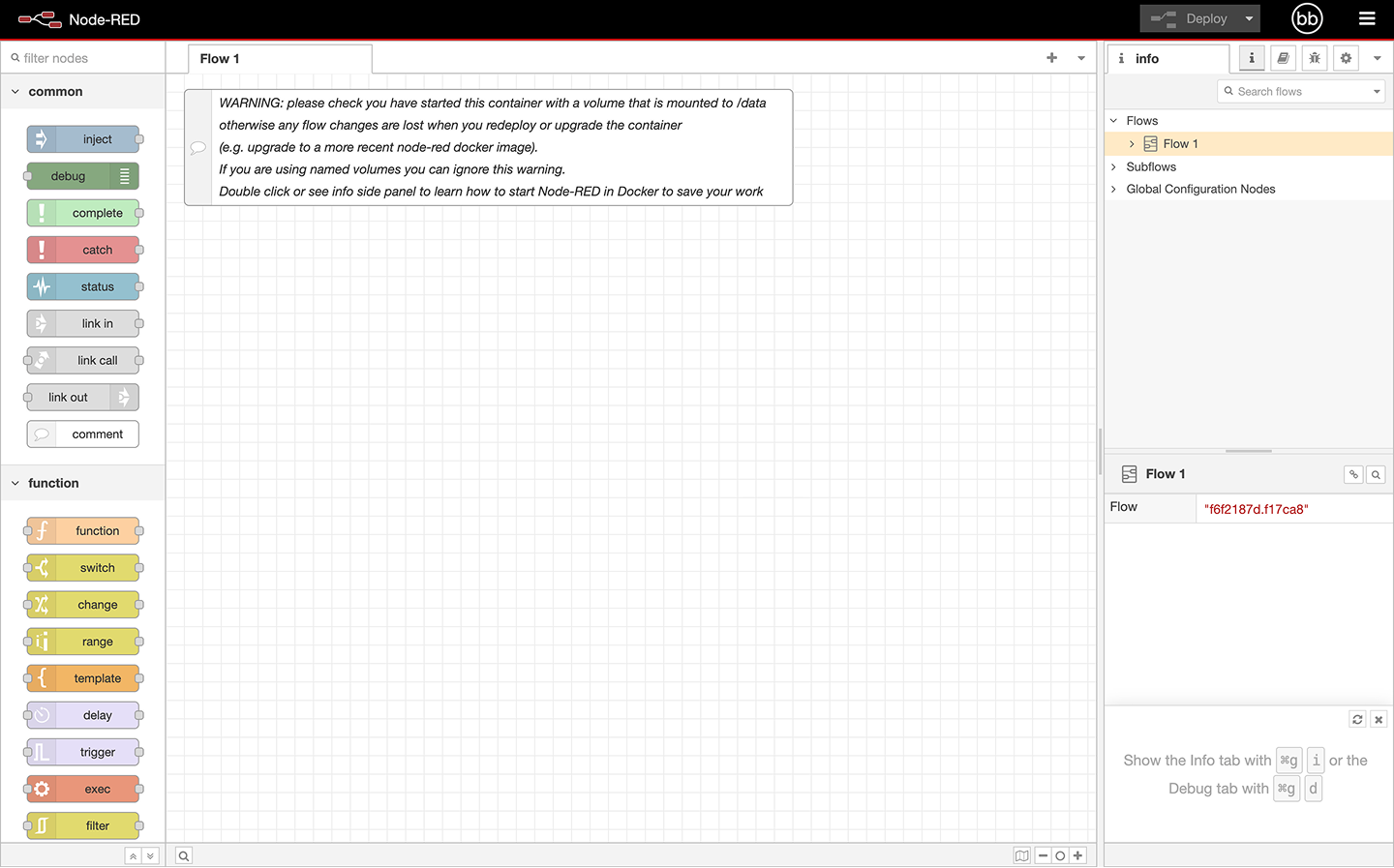Click the zoom out minus button
The height and width of the screenshot is (868, 1394).
point(1043,855)
